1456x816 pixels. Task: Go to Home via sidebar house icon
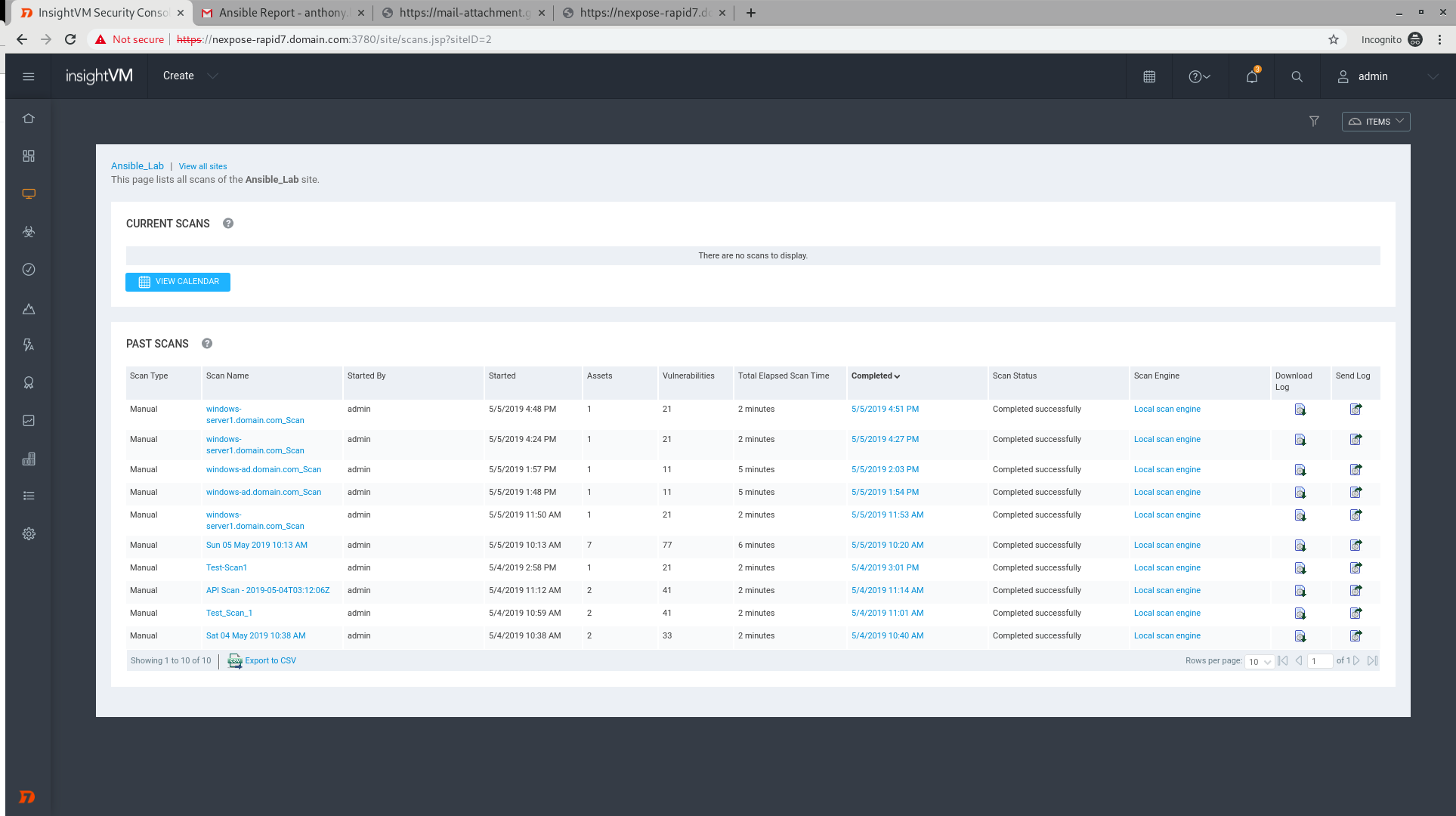point(29,119)
